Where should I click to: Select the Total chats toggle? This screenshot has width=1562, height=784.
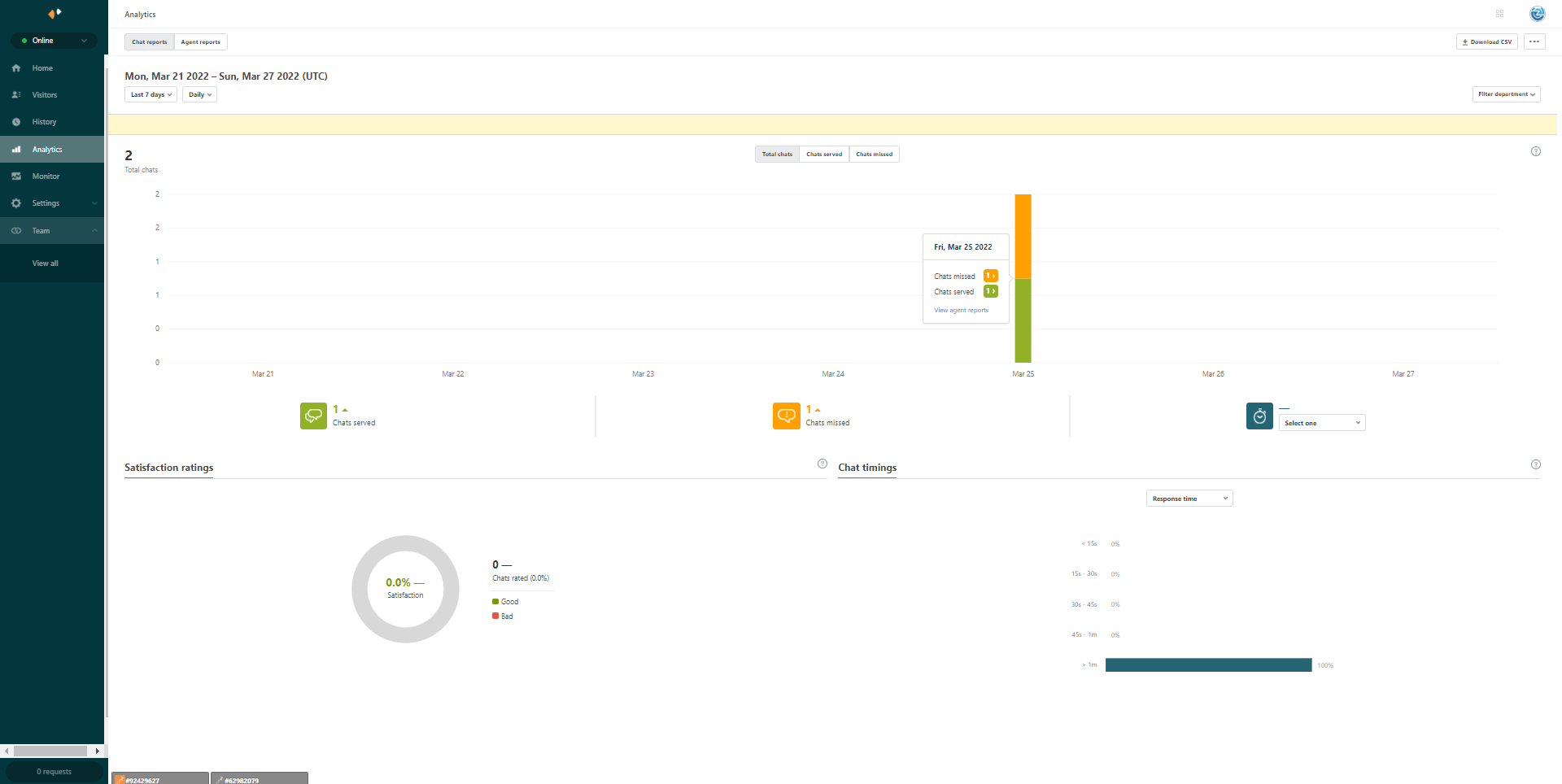[x=777, y=155]
